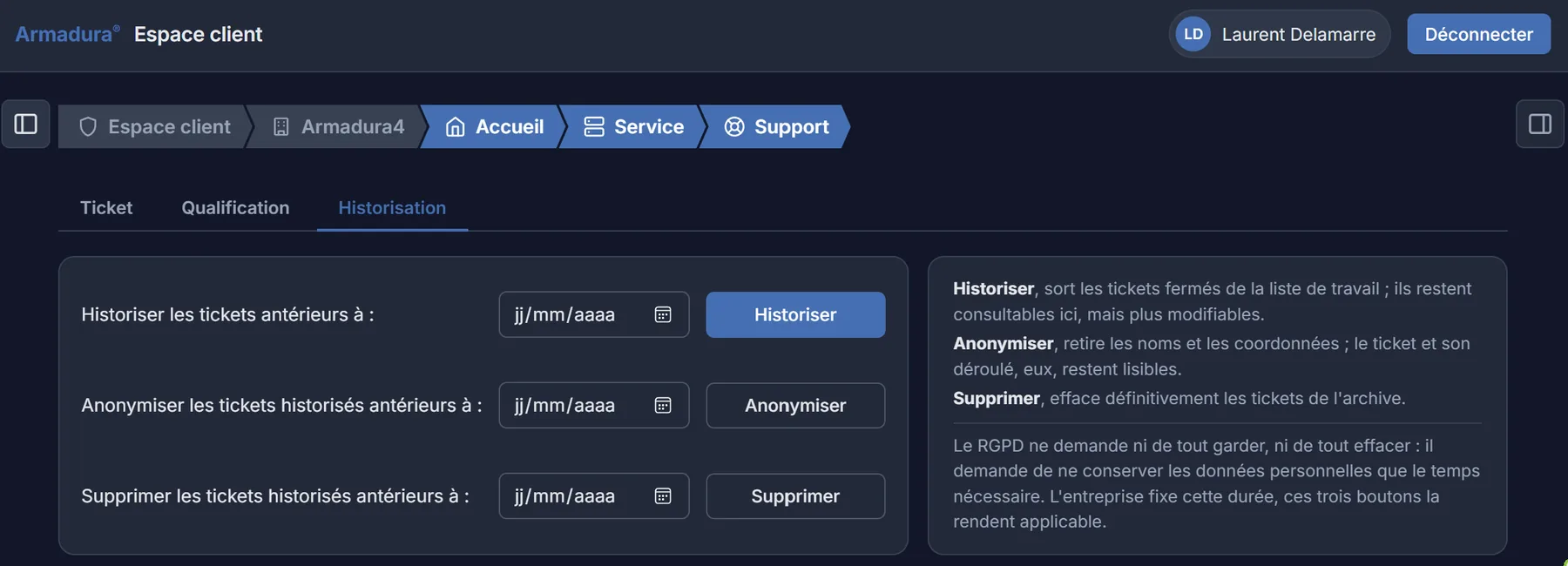The height and width of the screenshot is (566, 1568).
Task: Click the Armadura logo link
Action: coord(68,34)
